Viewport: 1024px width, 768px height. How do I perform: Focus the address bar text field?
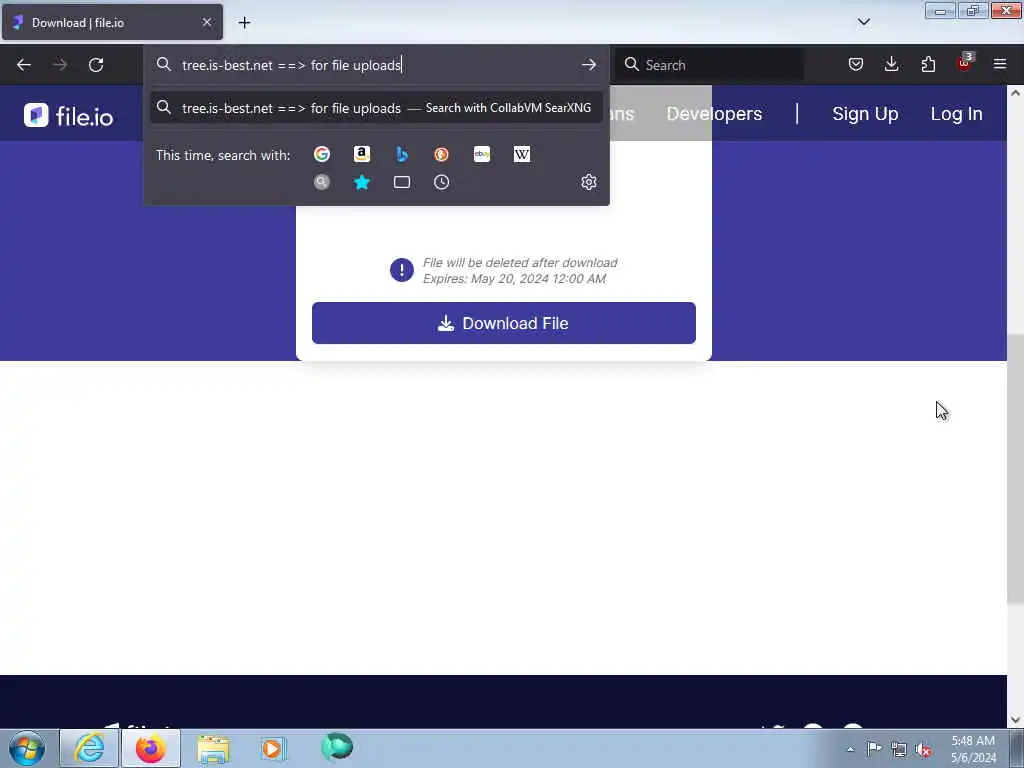[376, 65]
